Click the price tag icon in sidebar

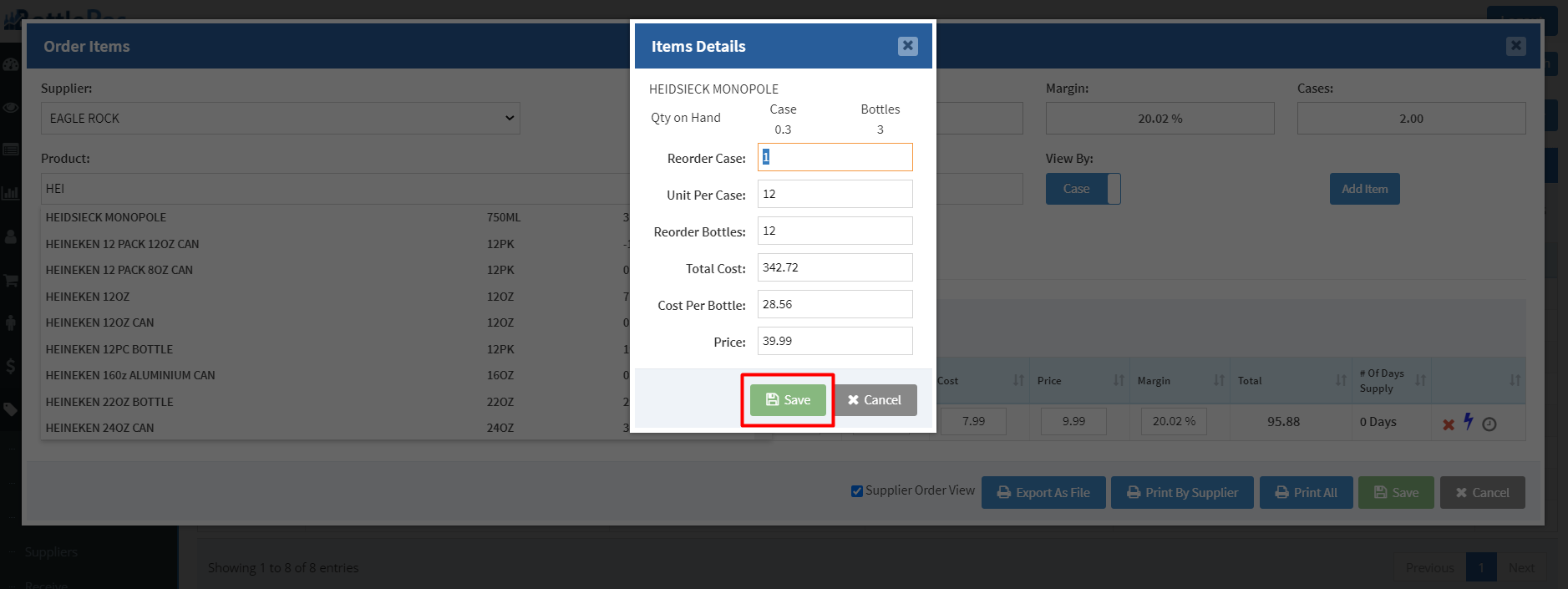point(10,409)
